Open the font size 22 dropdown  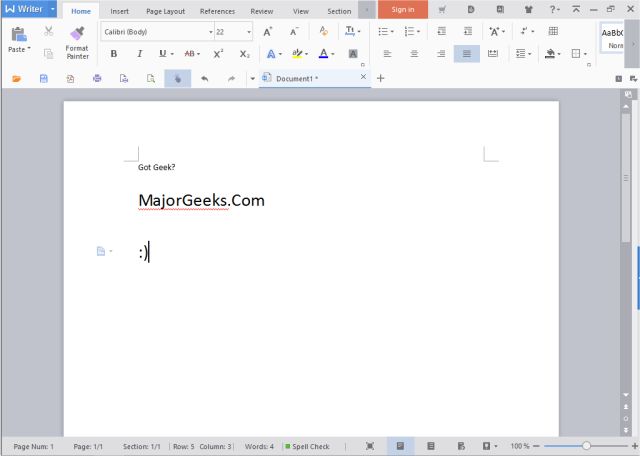tap(249, 32)
